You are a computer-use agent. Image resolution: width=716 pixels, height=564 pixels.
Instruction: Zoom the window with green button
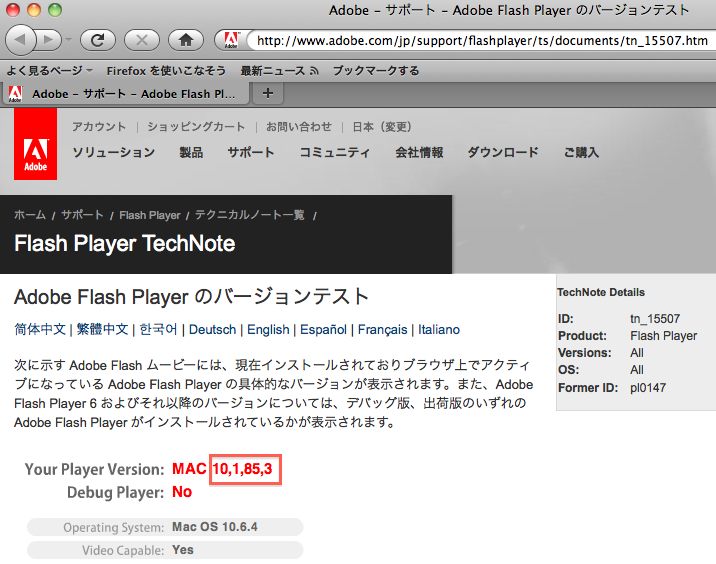(55, 10)
